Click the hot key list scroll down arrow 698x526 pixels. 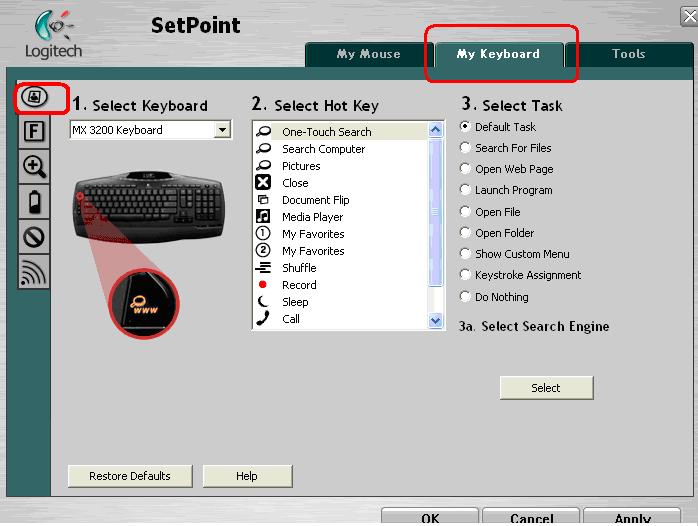435,320
